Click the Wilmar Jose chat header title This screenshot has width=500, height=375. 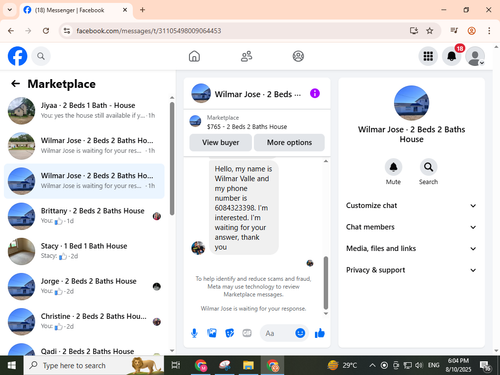point(257,94)
